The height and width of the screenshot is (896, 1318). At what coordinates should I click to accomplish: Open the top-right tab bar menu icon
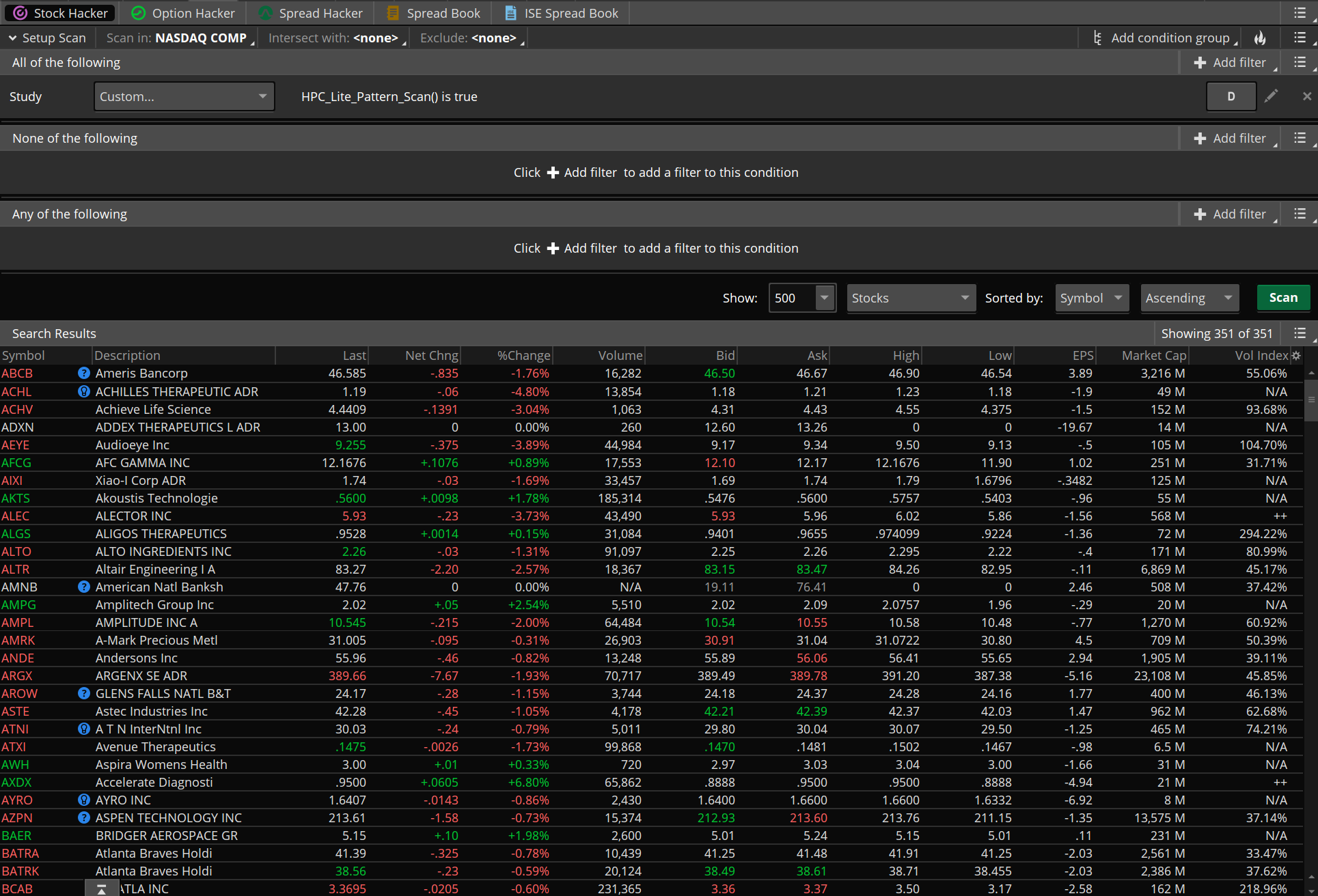click(x=1300, y=13)
